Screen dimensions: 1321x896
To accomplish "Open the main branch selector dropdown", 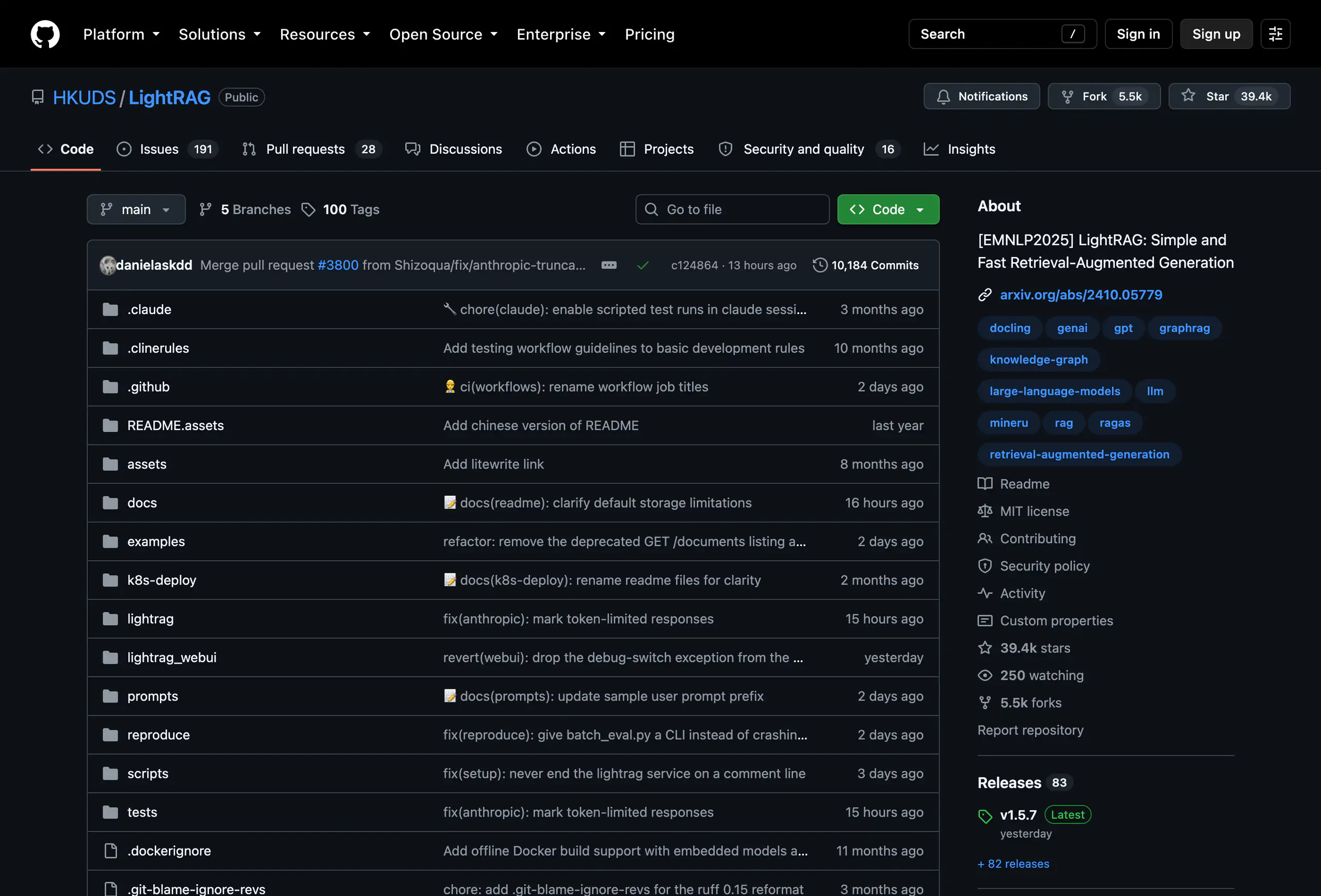I will pyautogui.click(x=136, y=209).
